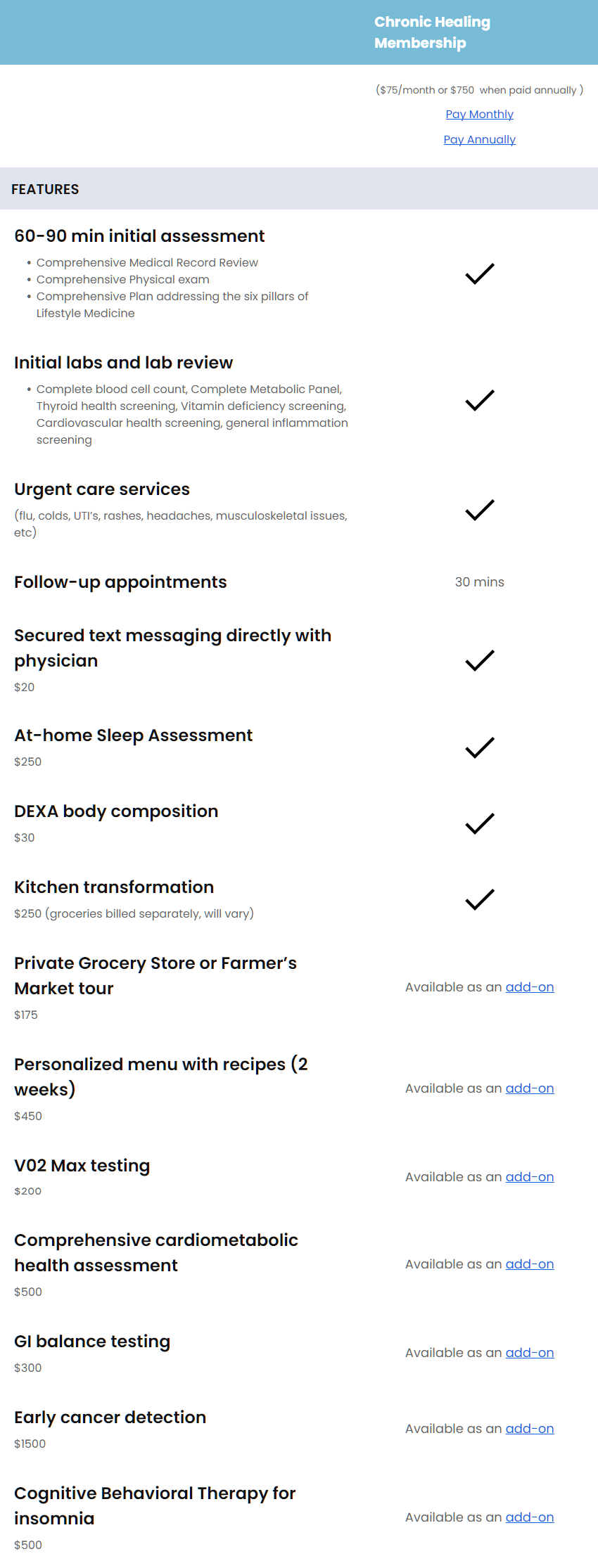Open add-on link for Farmer's Market tour
This screenshot has height=1568, width=598.
coord(530,987)
